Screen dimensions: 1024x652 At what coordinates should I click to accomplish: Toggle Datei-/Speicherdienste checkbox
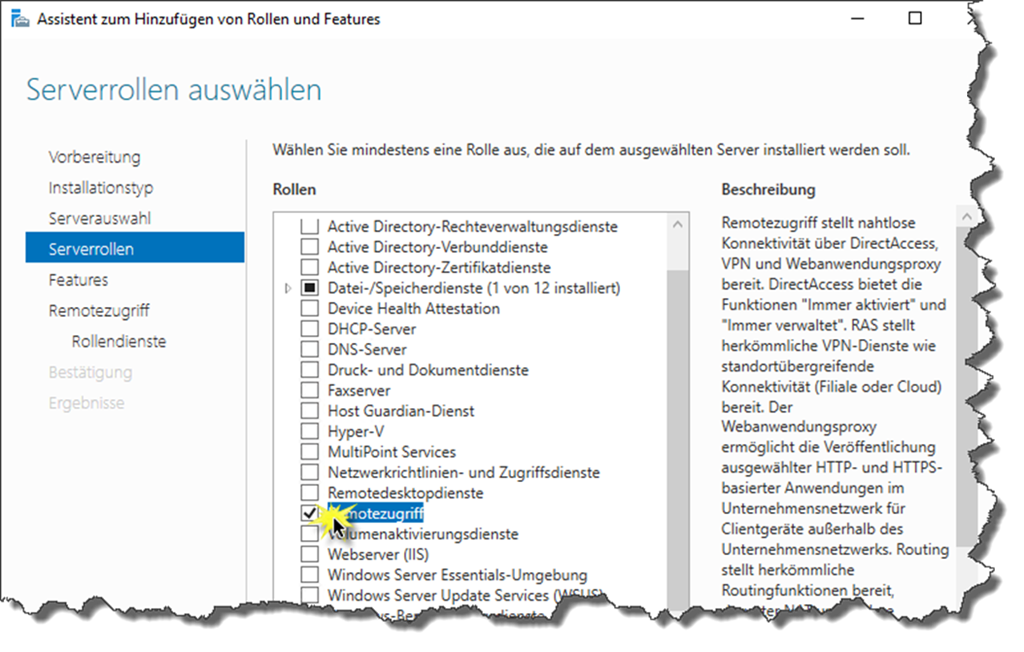point(310,287)
